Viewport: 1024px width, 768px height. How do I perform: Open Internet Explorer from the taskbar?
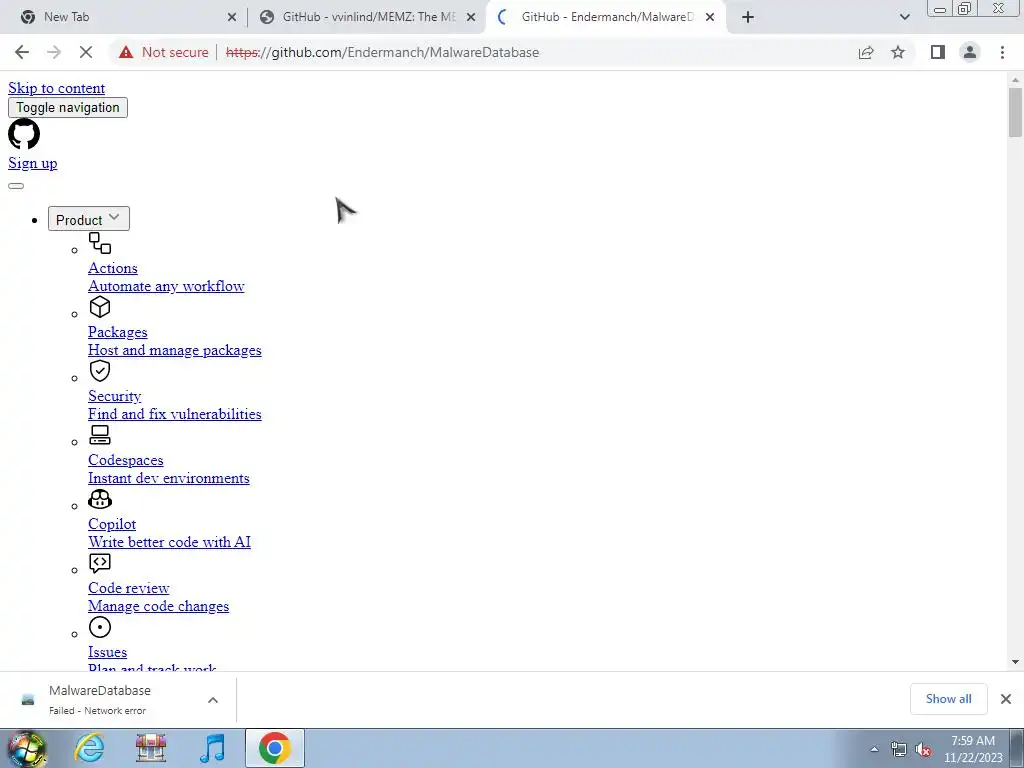pyautogui.click(x=89, y=748)
